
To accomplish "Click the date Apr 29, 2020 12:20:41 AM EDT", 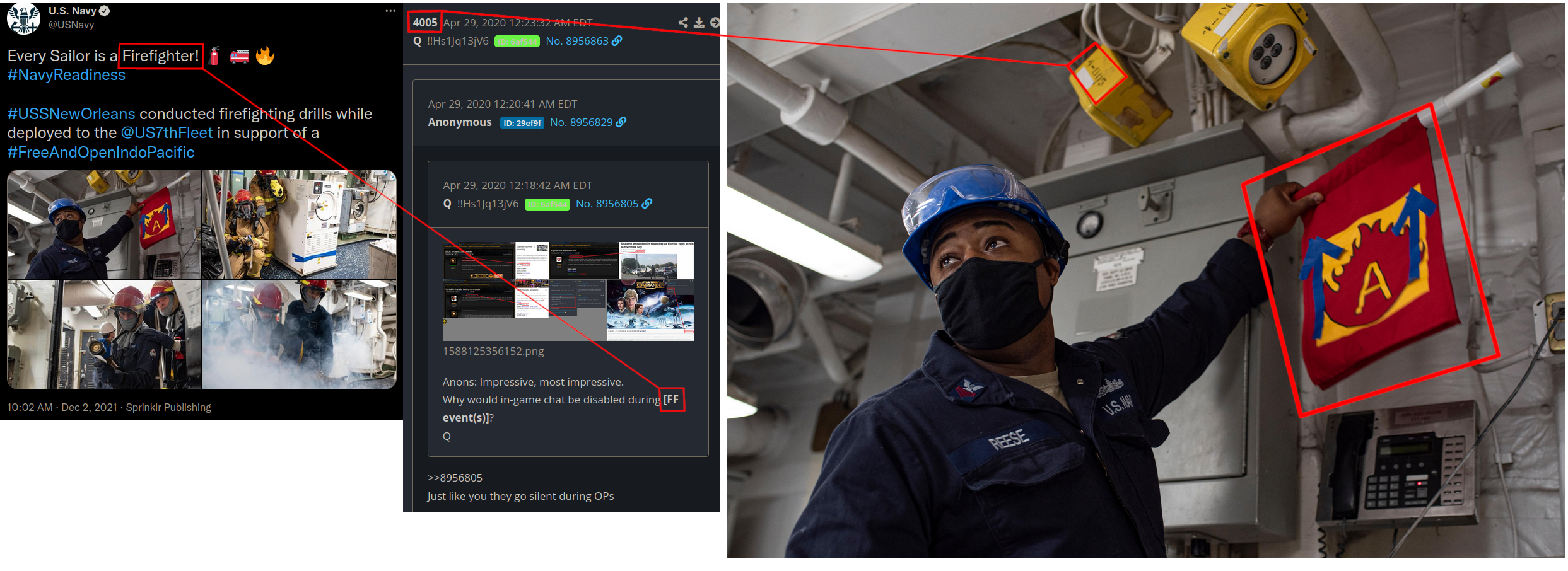I will [x=503, y=104].
